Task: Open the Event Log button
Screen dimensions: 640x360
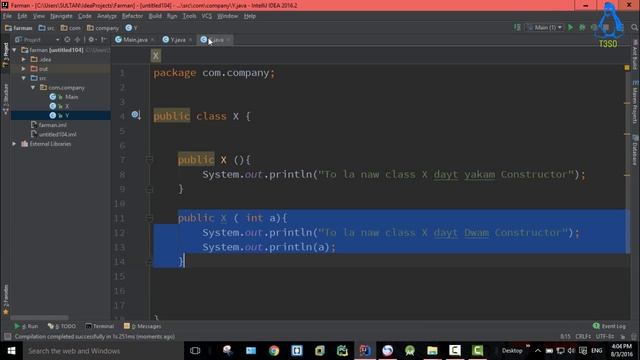Action: coord(609,326)
